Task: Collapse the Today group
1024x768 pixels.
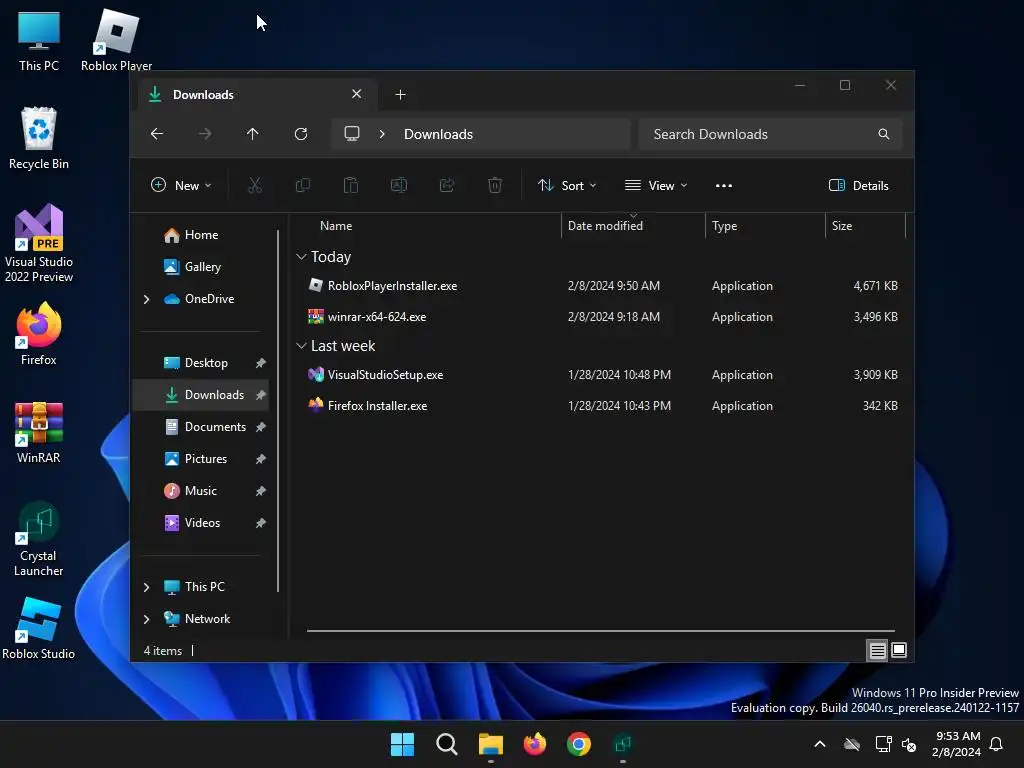Action: pos(301,257)
